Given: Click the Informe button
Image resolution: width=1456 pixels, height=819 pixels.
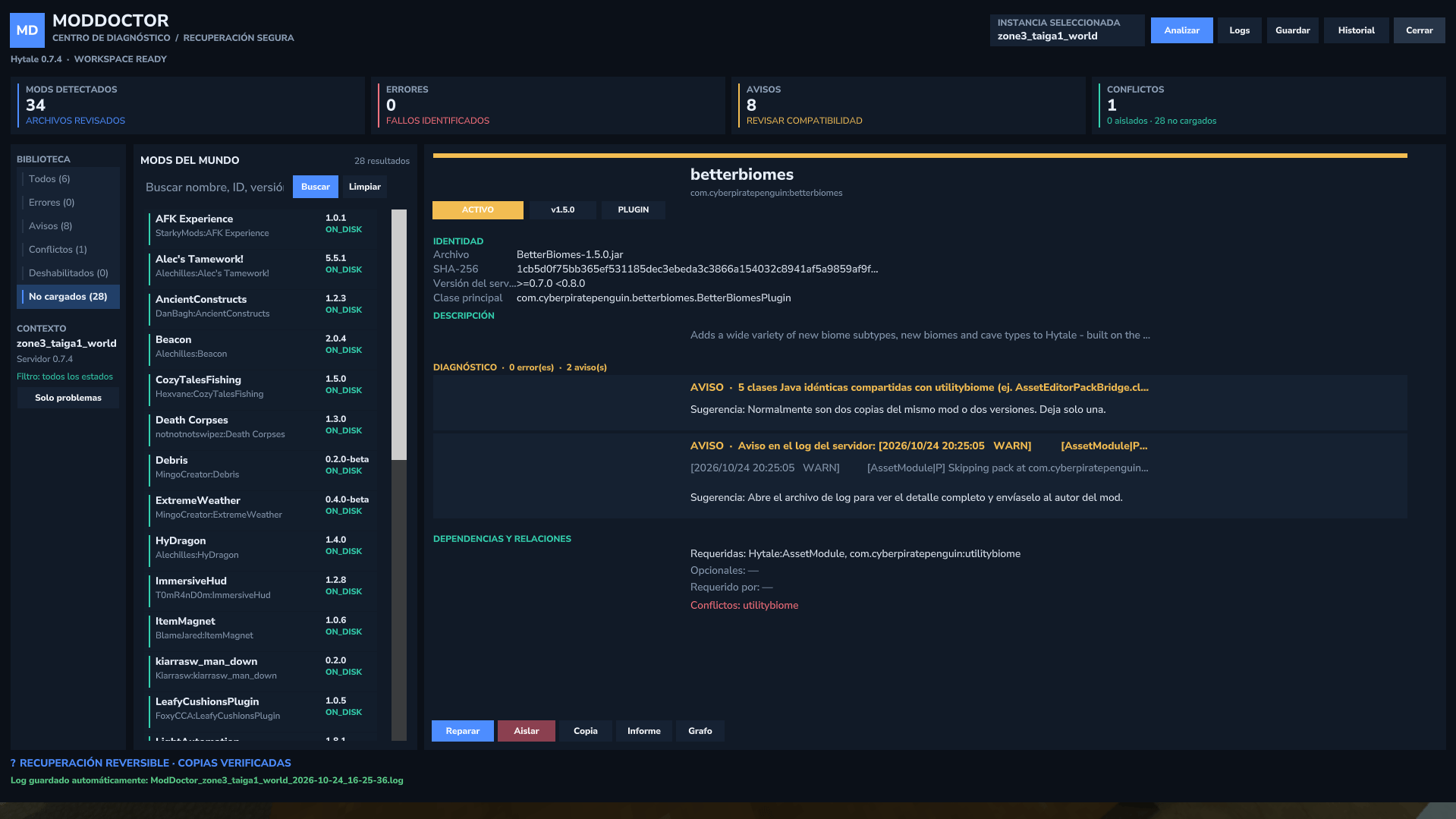Looking at the screenshot, I should coord(644,731).
